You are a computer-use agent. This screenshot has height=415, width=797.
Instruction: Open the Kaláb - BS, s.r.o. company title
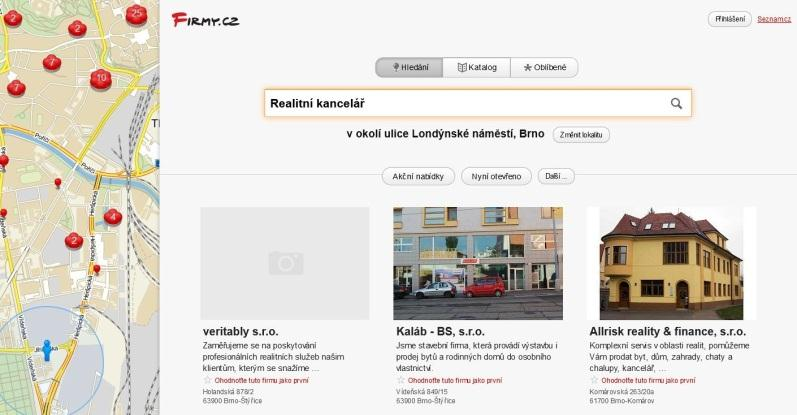pos(440,332)
